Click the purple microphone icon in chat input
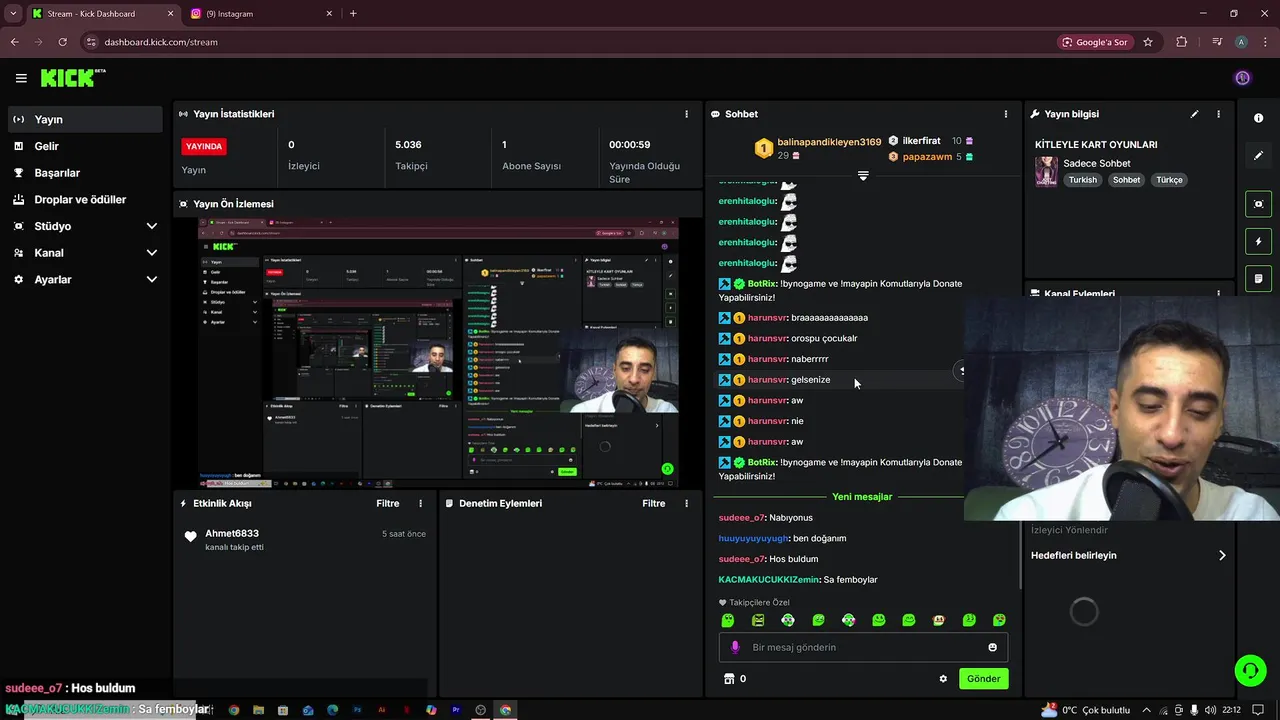Image resolution: width=1280 pixels, height=720 pixels. coord(735,647)
